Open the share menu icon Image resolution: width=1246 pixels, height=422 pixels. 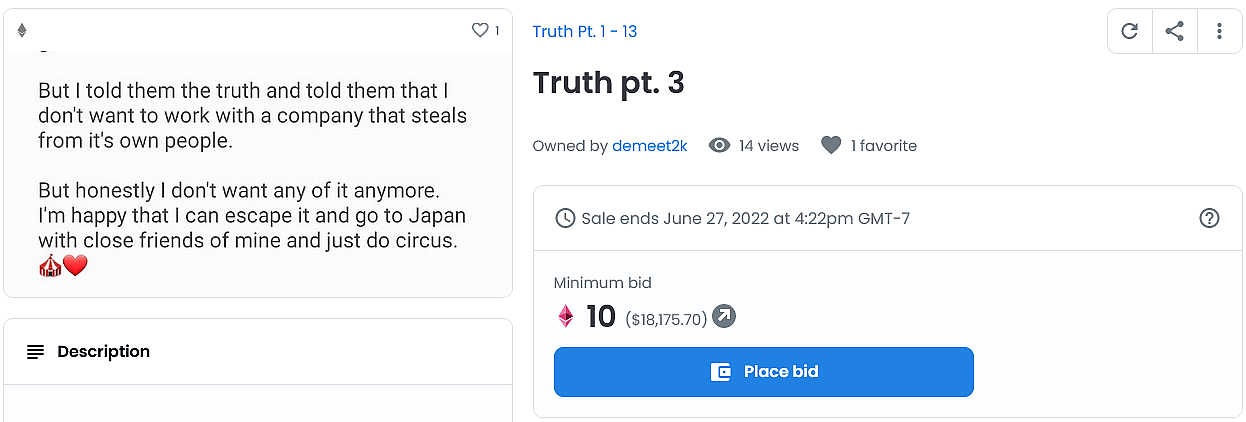[1175, 31]
